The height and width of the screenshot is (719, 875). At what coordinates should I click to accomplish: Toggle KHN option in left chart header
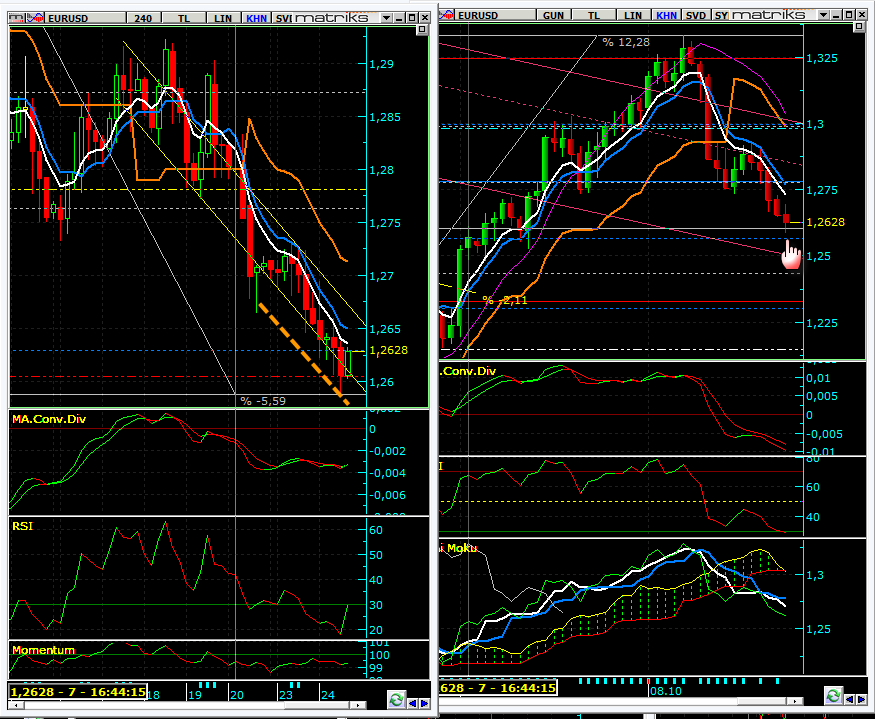256,17
